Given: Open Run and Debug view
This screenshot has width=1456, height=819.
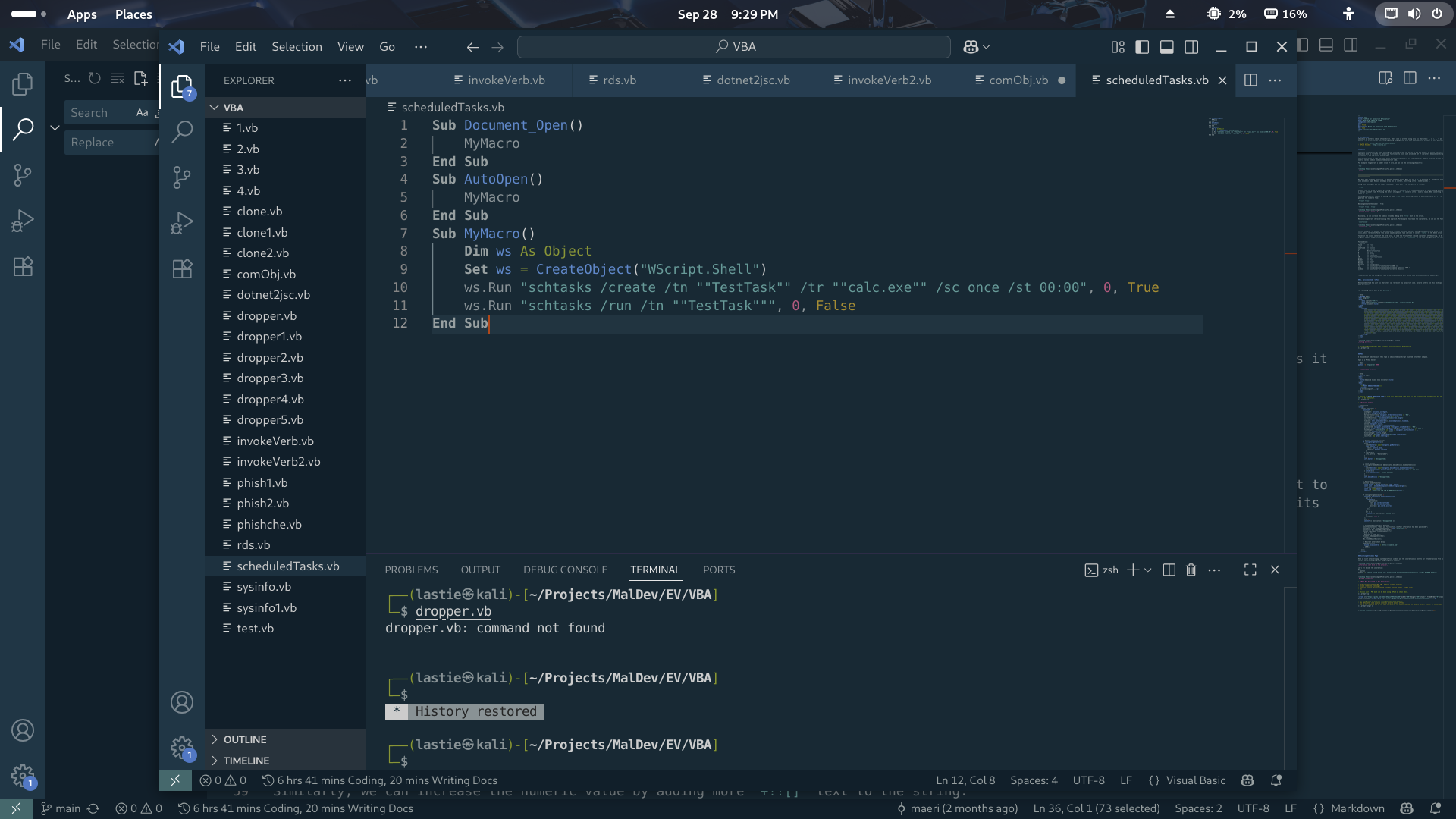Looking at the screenshot, I should pyautogui.click(x=182, y=223).
